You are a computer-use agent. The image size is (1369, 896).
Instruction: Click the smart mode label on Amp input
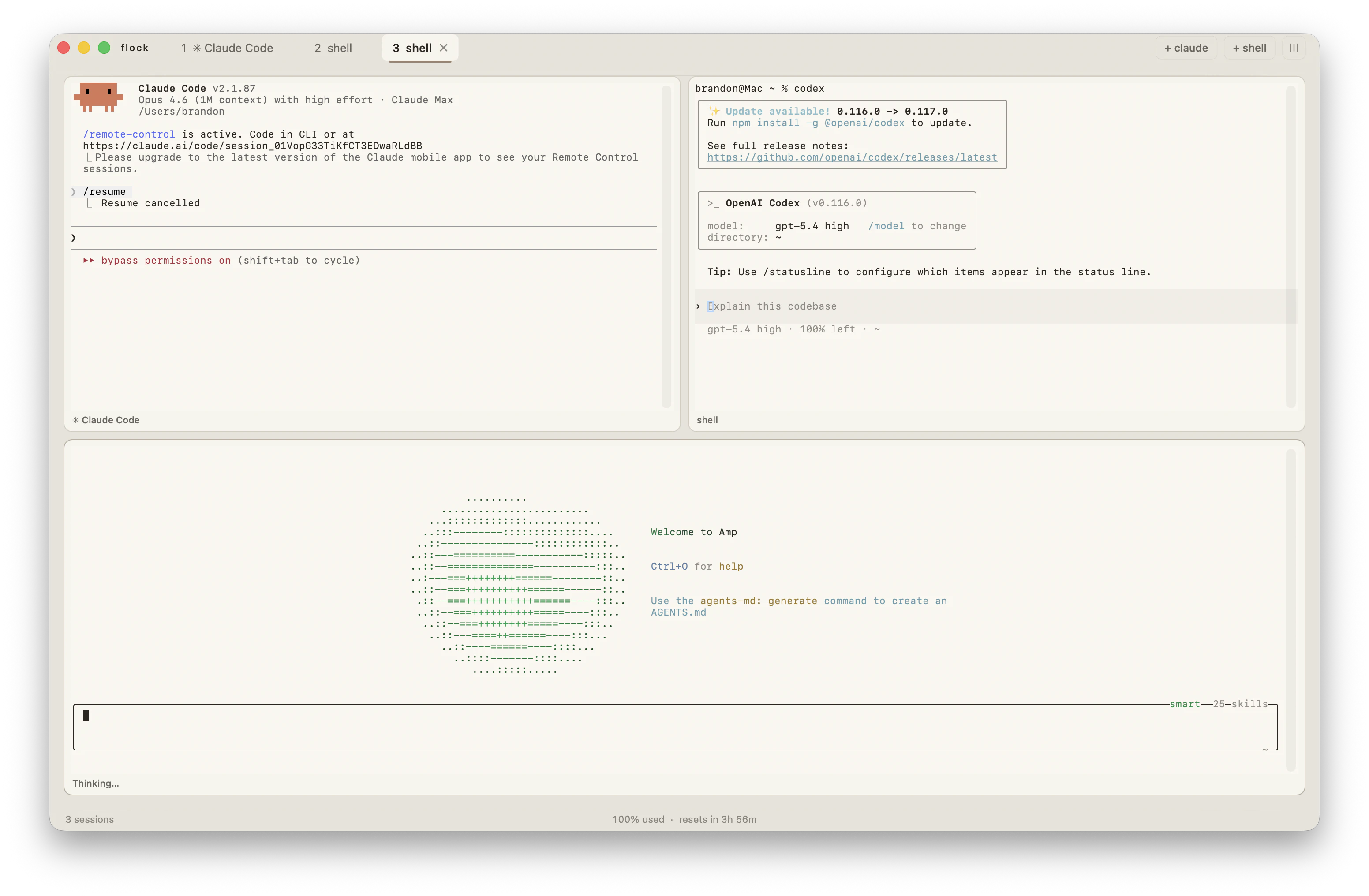point(1184,704)
